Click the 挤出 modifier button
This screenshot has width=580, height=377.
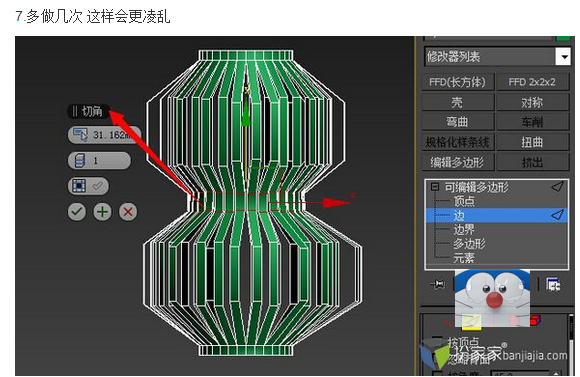532,162
